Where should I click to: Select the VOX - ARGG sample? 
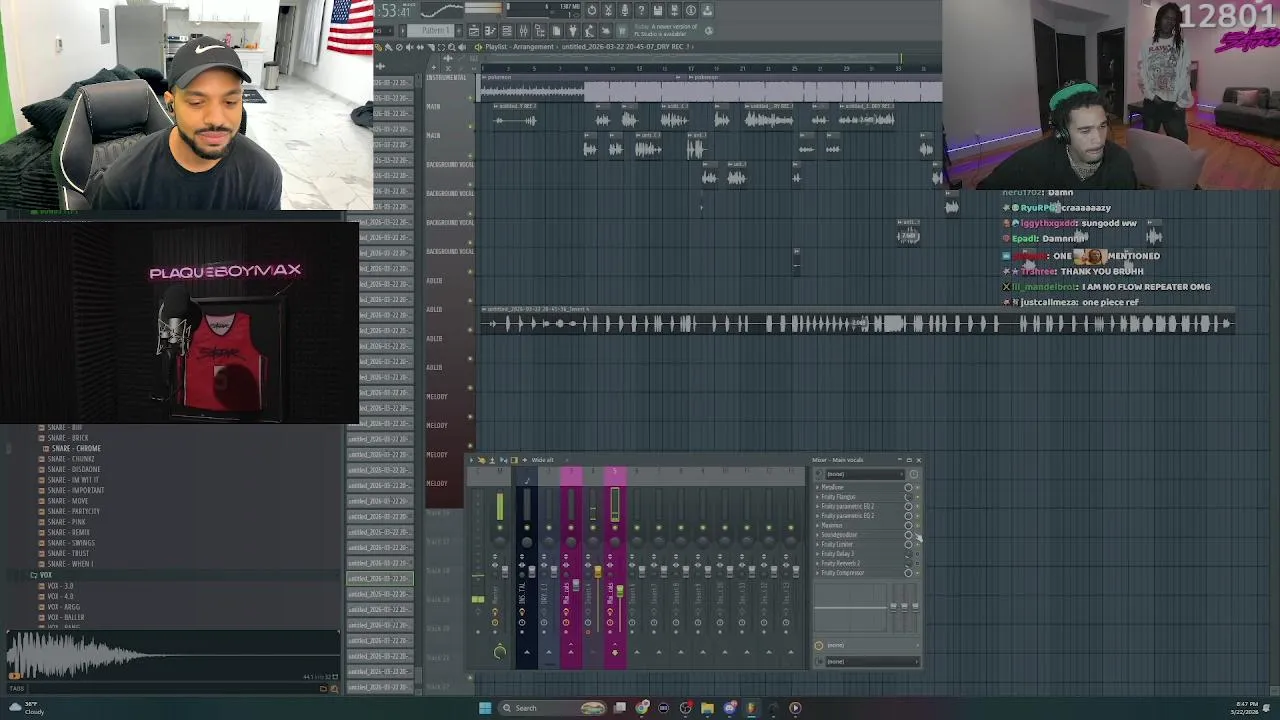tap(63, 607)
